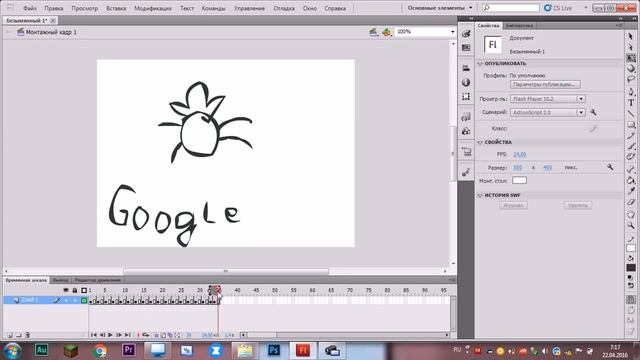Image resolution: width=640 pixels, height=360 pixels.
Task: Open the Align panel icon
Action: click(466, 68)
